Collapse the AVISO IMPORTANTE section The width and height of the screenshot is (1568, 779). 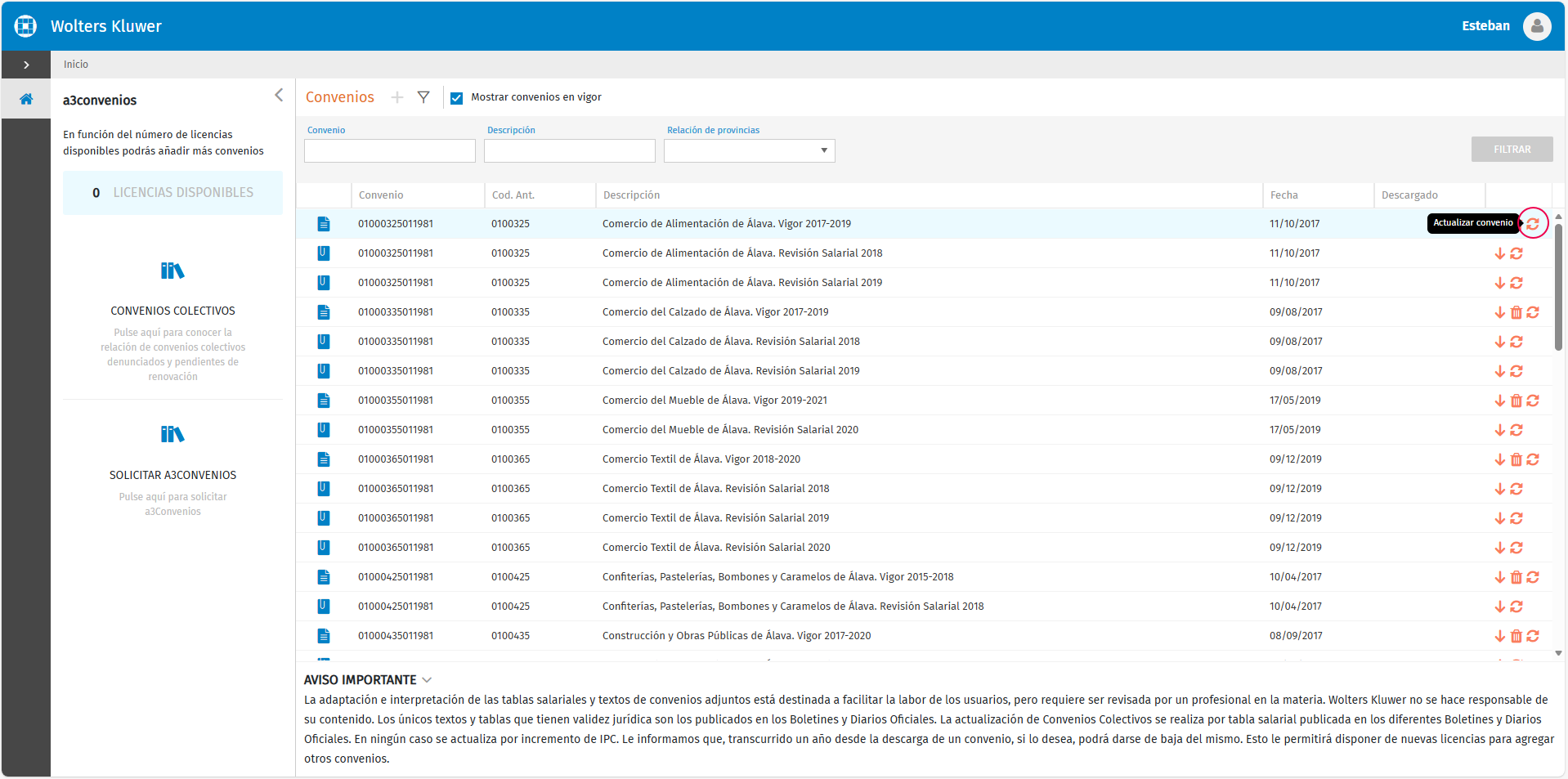click(x=427, y=680)
